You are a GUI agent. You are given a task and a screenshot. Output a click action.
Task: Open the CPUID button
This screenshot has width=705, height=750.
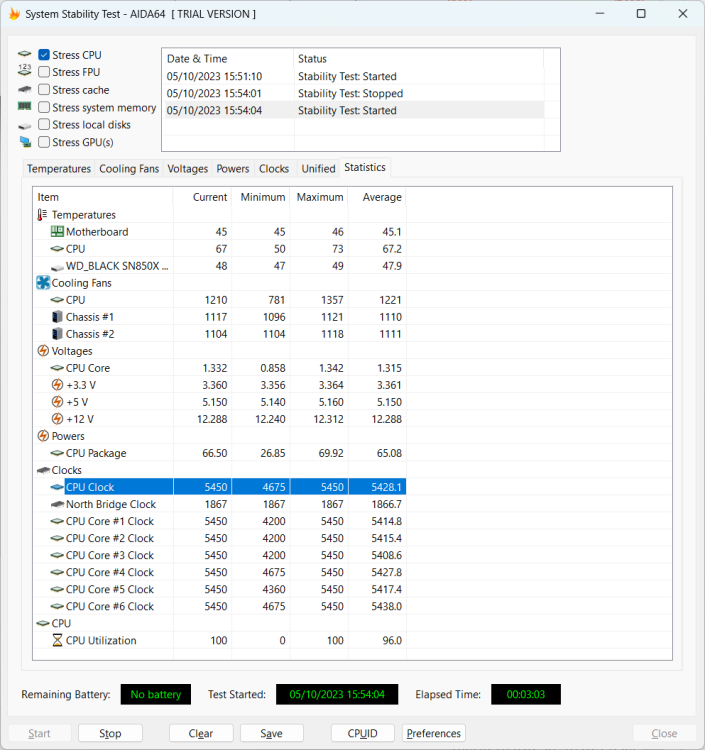pyautogui.click(x=363, y=733)
